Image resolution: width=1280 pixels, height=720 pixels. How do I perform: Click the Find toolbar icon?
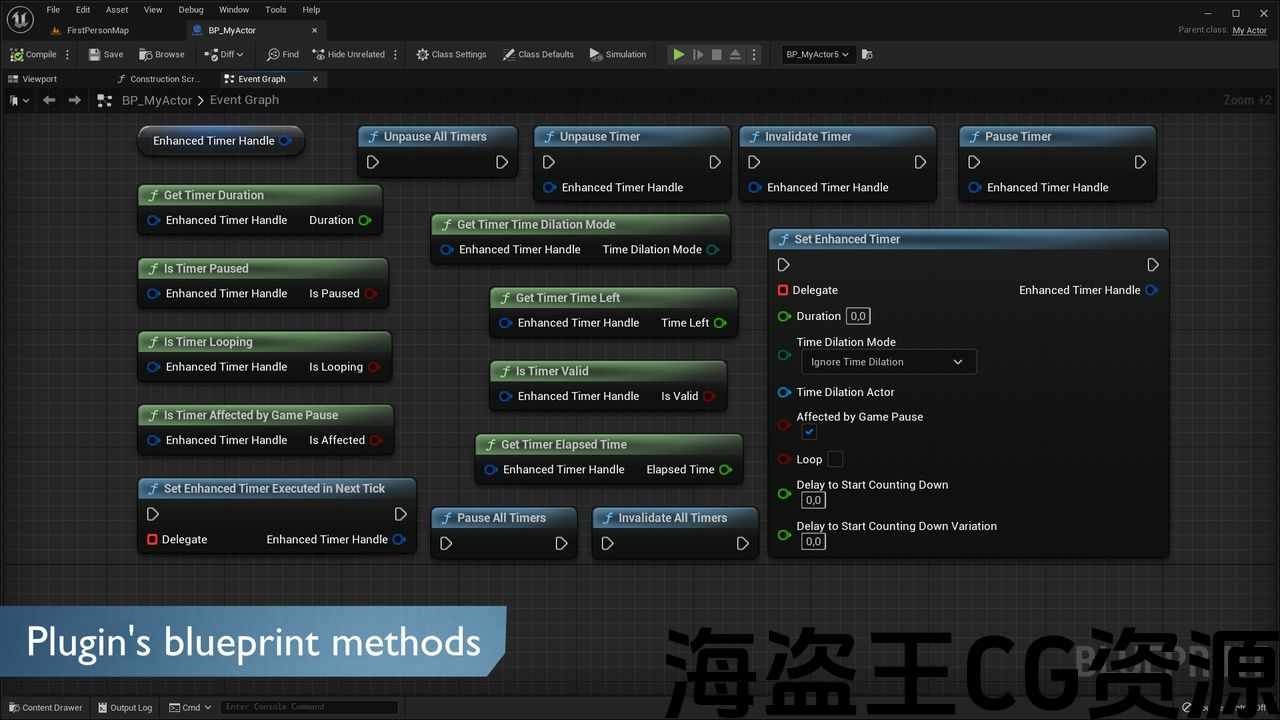point(283,55)
